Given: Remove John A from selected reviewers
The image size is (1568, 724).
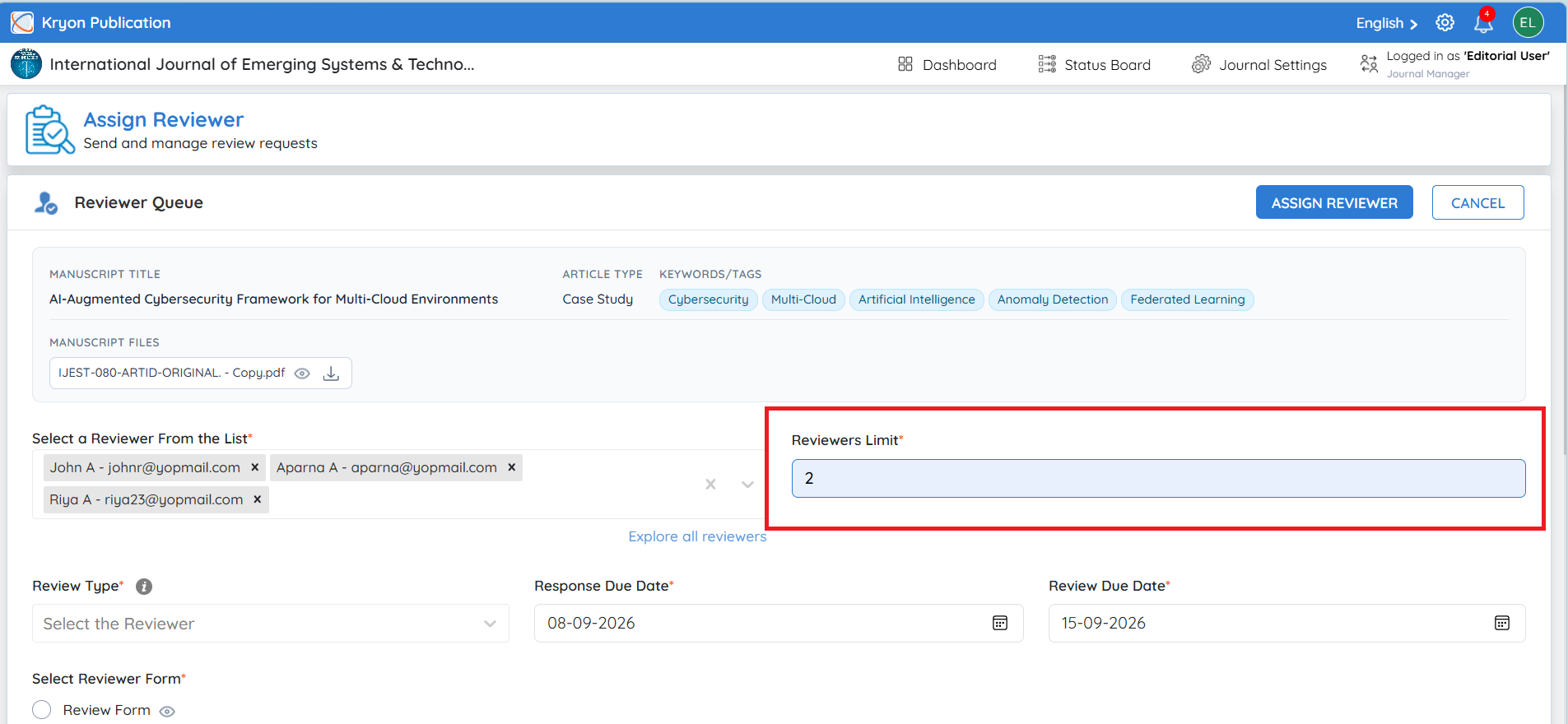Looking at the screenshot, I should [x=255, y=467].
